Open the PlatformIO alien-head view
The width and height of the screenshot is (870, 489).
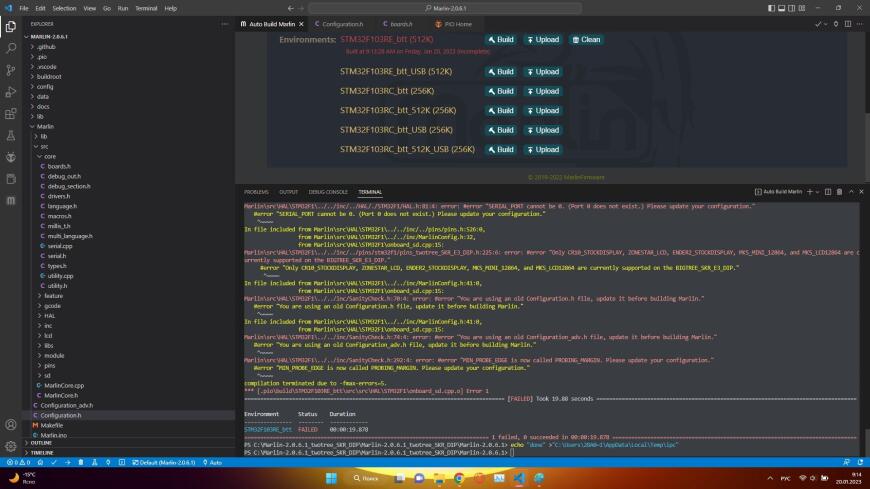pos(11,157)
